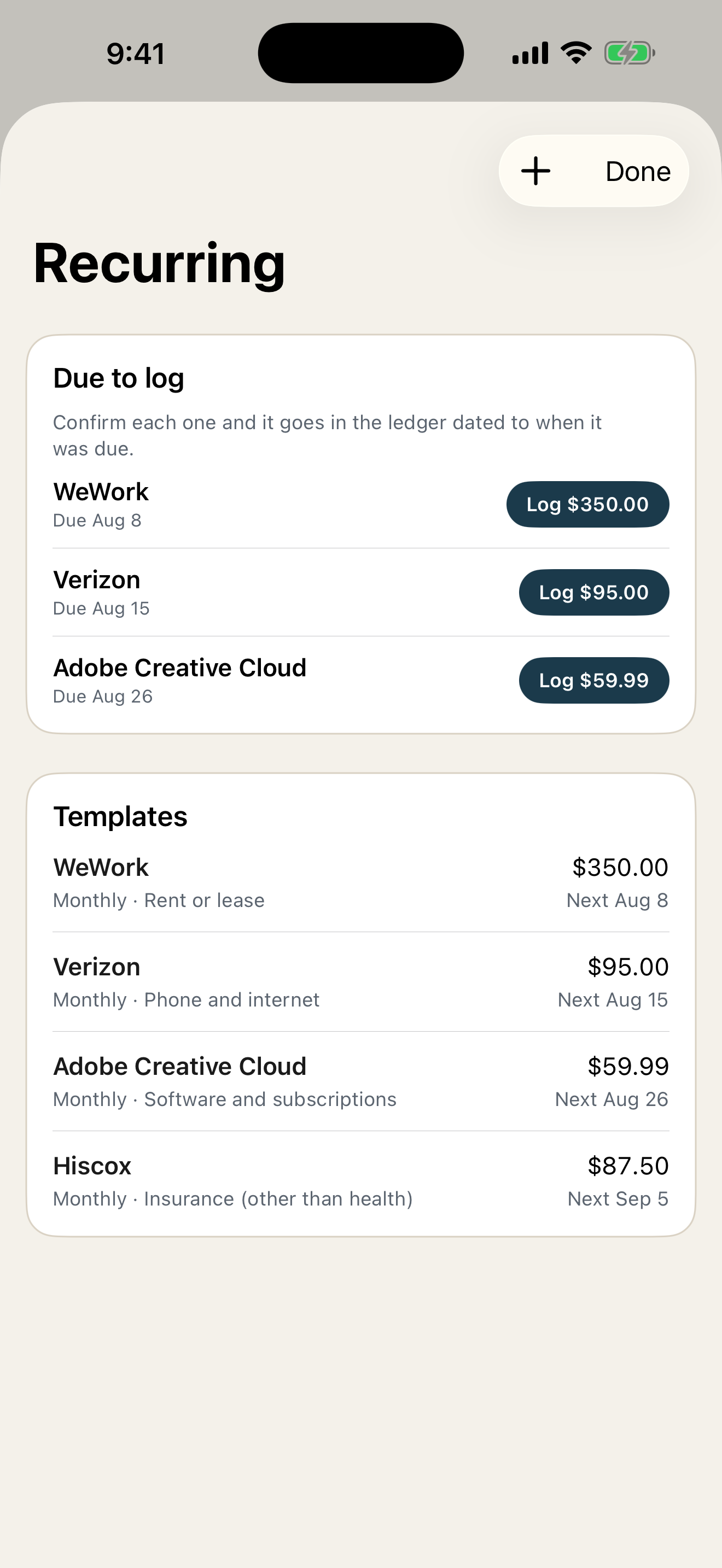Tap the Due to log heading

click(x=119, y=378)
